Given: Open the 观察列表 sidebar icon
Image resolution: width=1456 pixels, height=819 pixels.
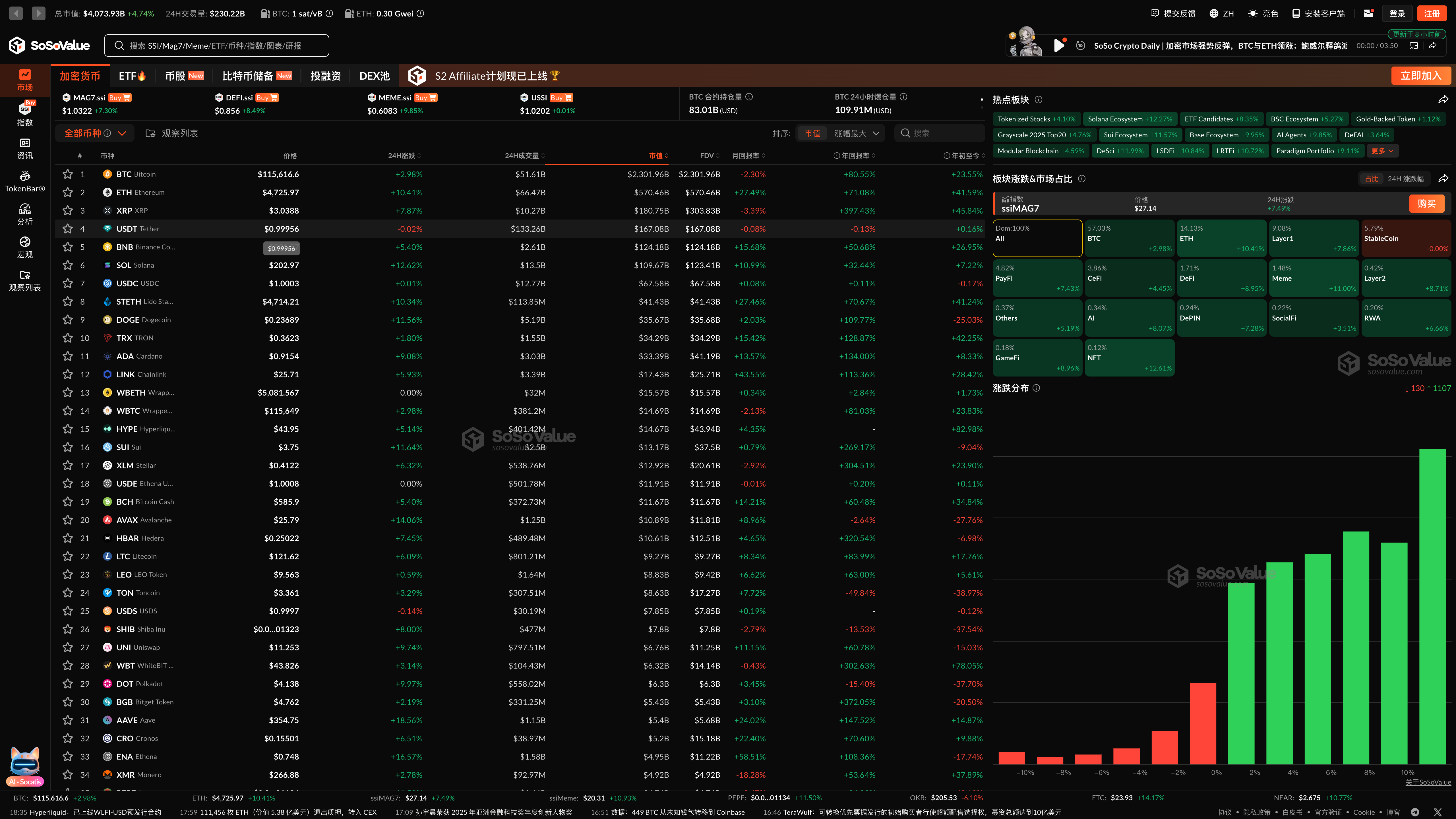Looking at the screenshot, I should (x=25, y=280).
